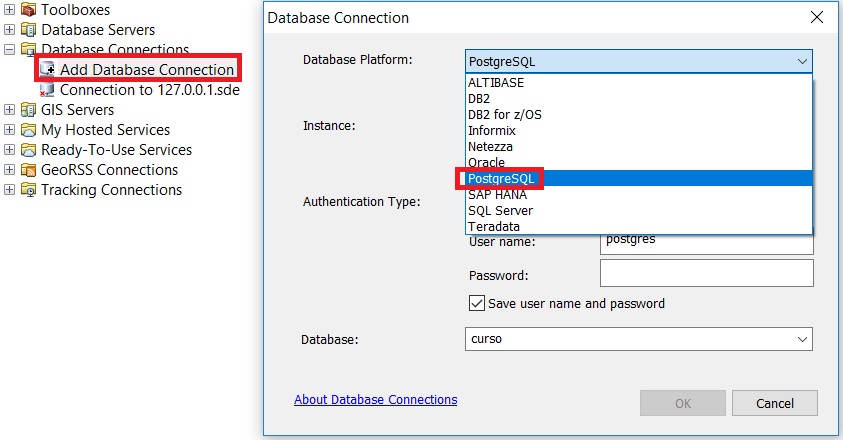
Task: Choose Informix from the platform list
Action: pyautogui.click(x=639, y=131)
